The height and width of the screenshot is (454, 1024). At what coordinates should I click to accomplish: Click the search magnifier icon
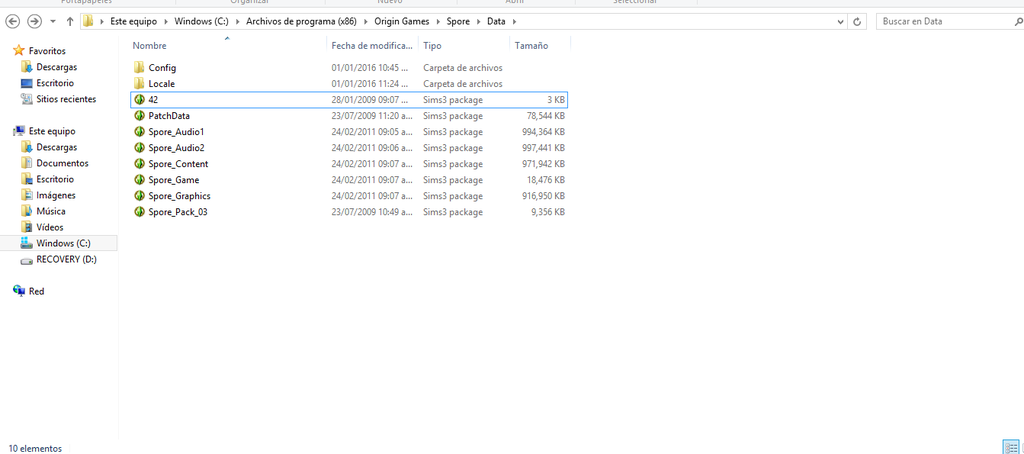click(1018, 22)
